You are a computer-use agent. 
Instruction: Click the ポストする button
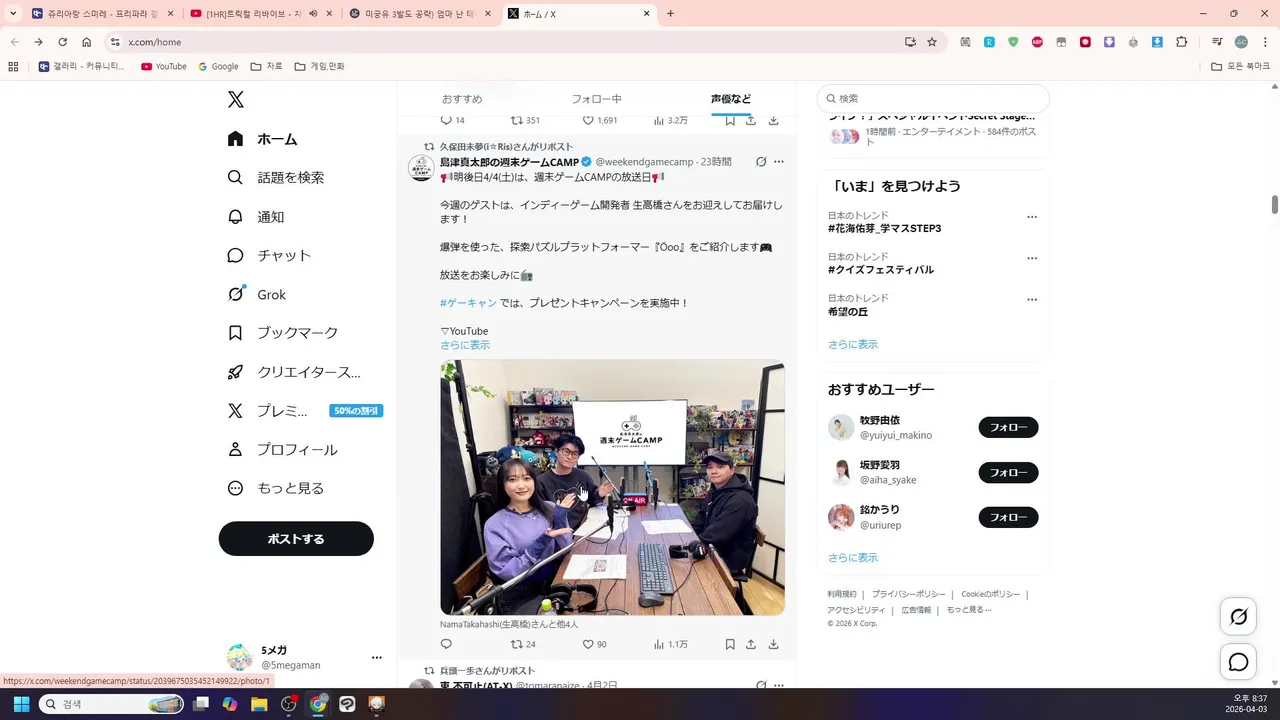coord(296,539)
